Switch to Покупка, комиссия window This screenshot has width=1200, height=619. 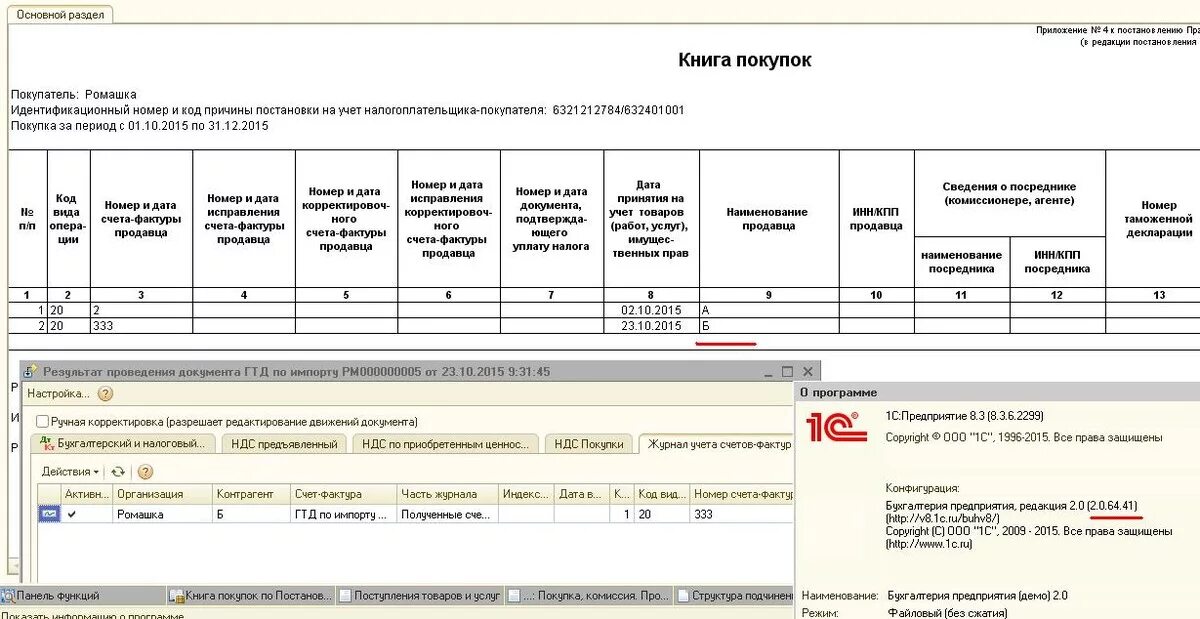(589, 596)
